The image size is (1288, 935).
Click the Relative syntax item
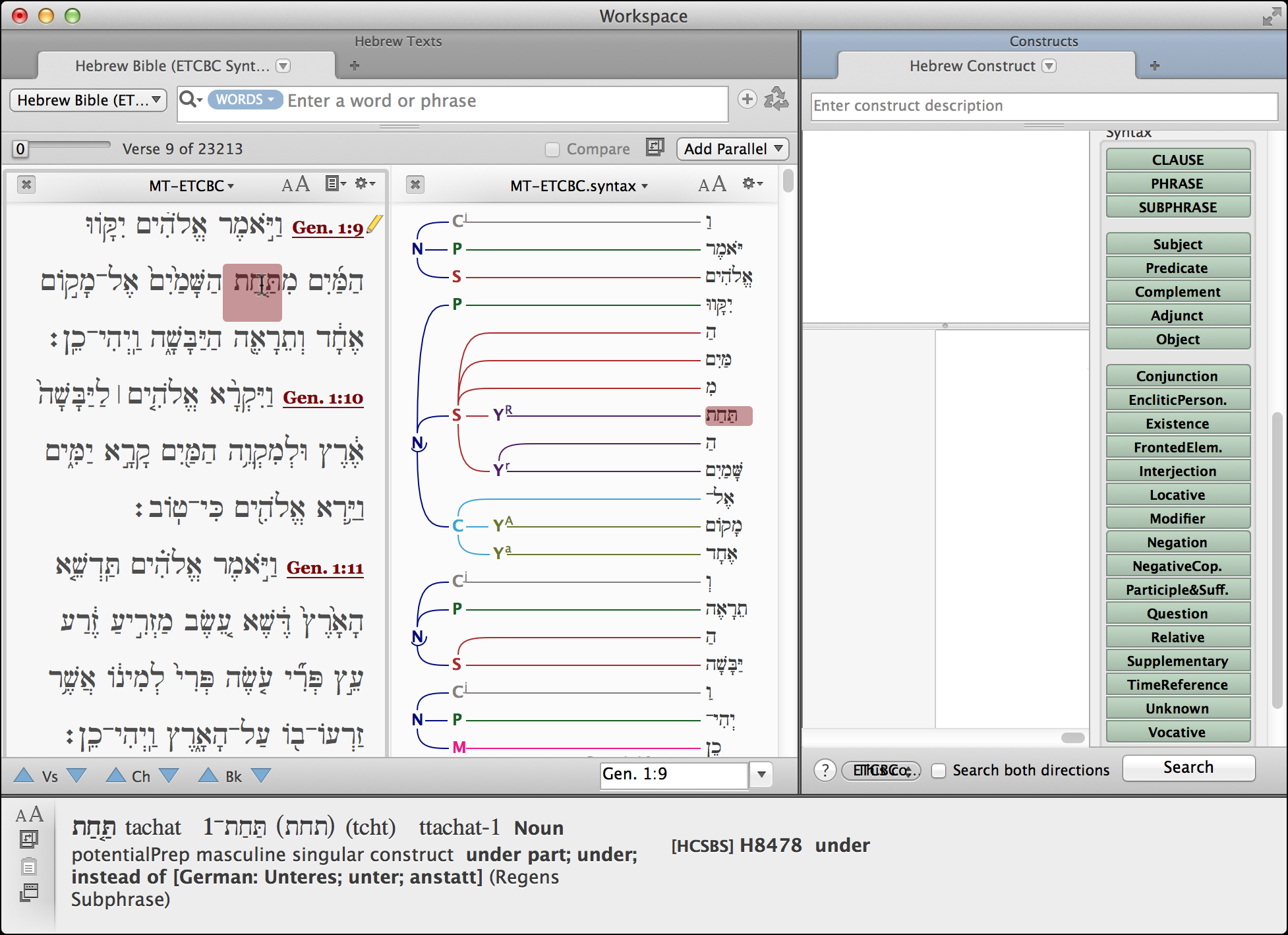(x=1178, y=637)
